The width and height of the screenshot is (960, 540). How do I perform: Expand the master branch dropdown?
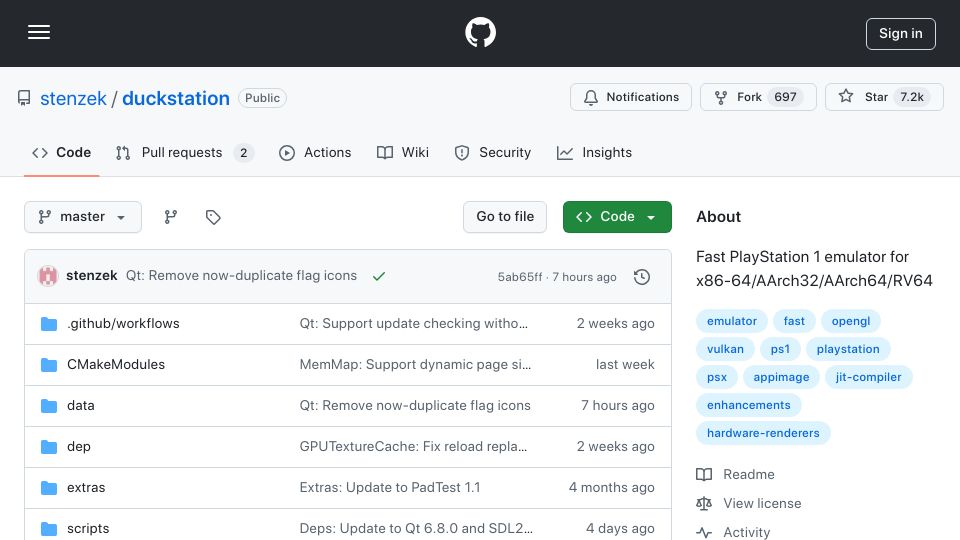click(83, 217)
